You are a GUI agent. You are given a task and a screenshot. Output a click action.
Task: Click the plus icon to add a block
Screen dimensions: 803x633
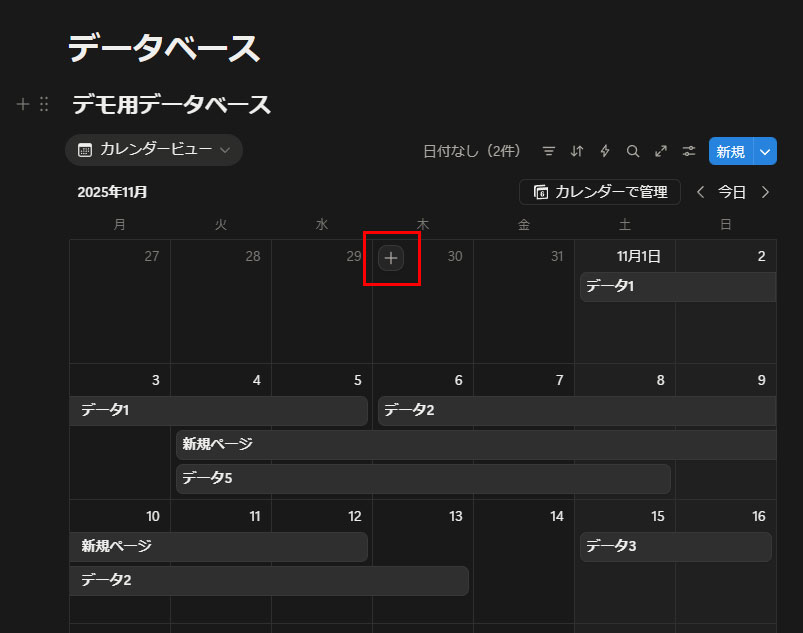pyautogui.click(x=23, y=104)
